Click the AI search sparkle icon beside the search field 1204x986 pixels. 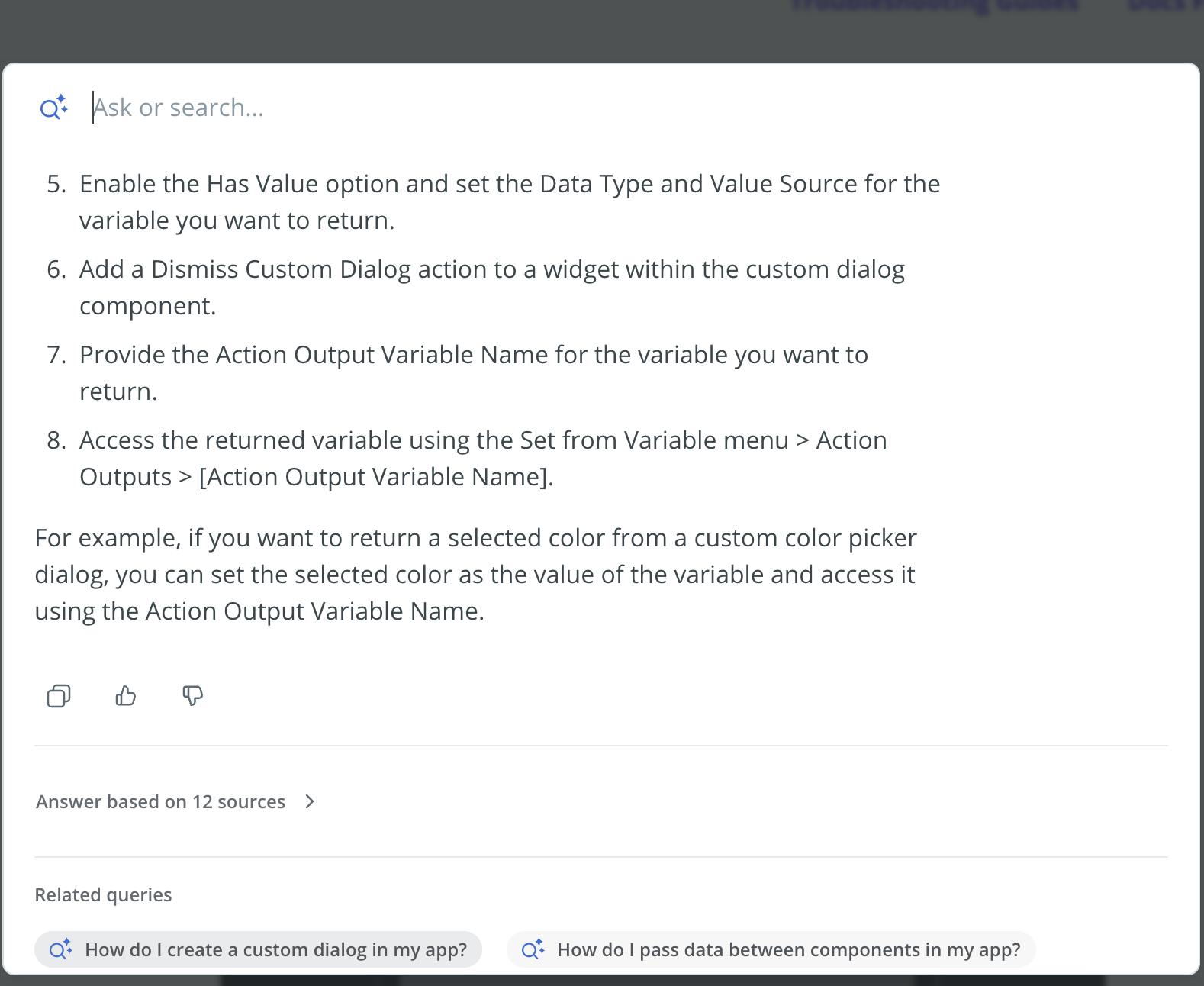tap(53, 108)
